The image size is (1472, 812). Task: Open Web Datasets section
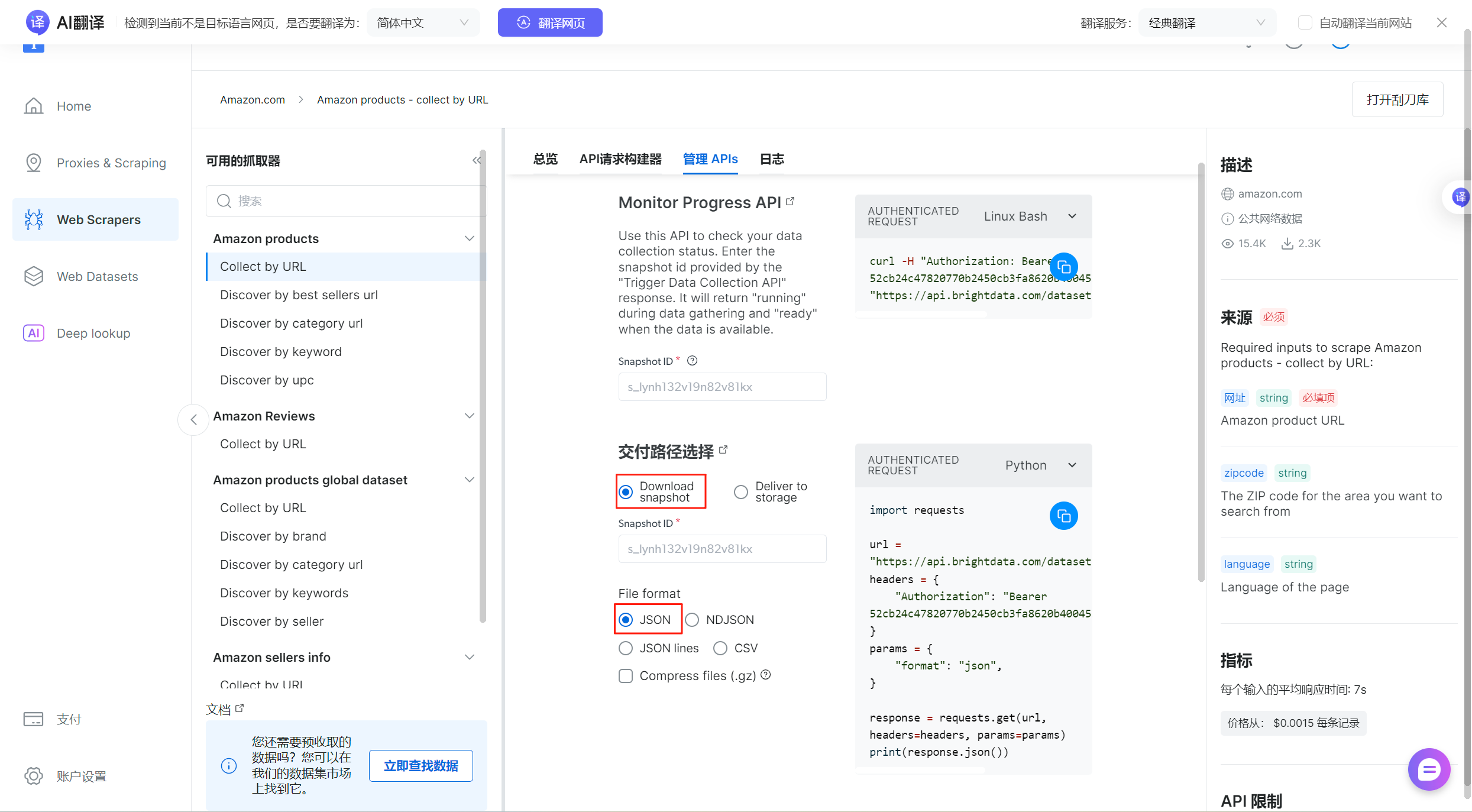click(81, 276)
